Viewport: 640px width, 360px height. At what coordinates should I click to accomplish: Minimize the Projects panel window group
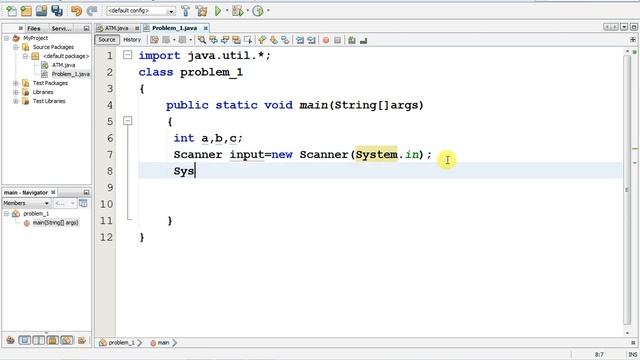coord(86,28)
